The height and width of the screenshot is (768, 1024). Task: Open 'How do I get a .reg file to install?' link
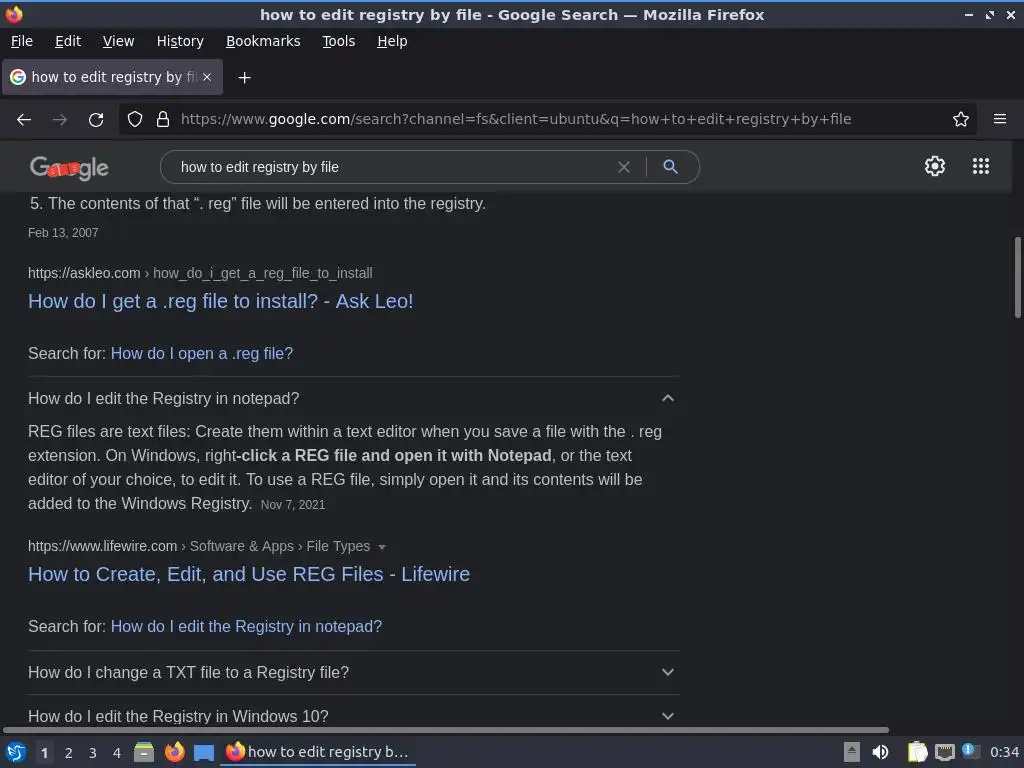tap(221, 301)
